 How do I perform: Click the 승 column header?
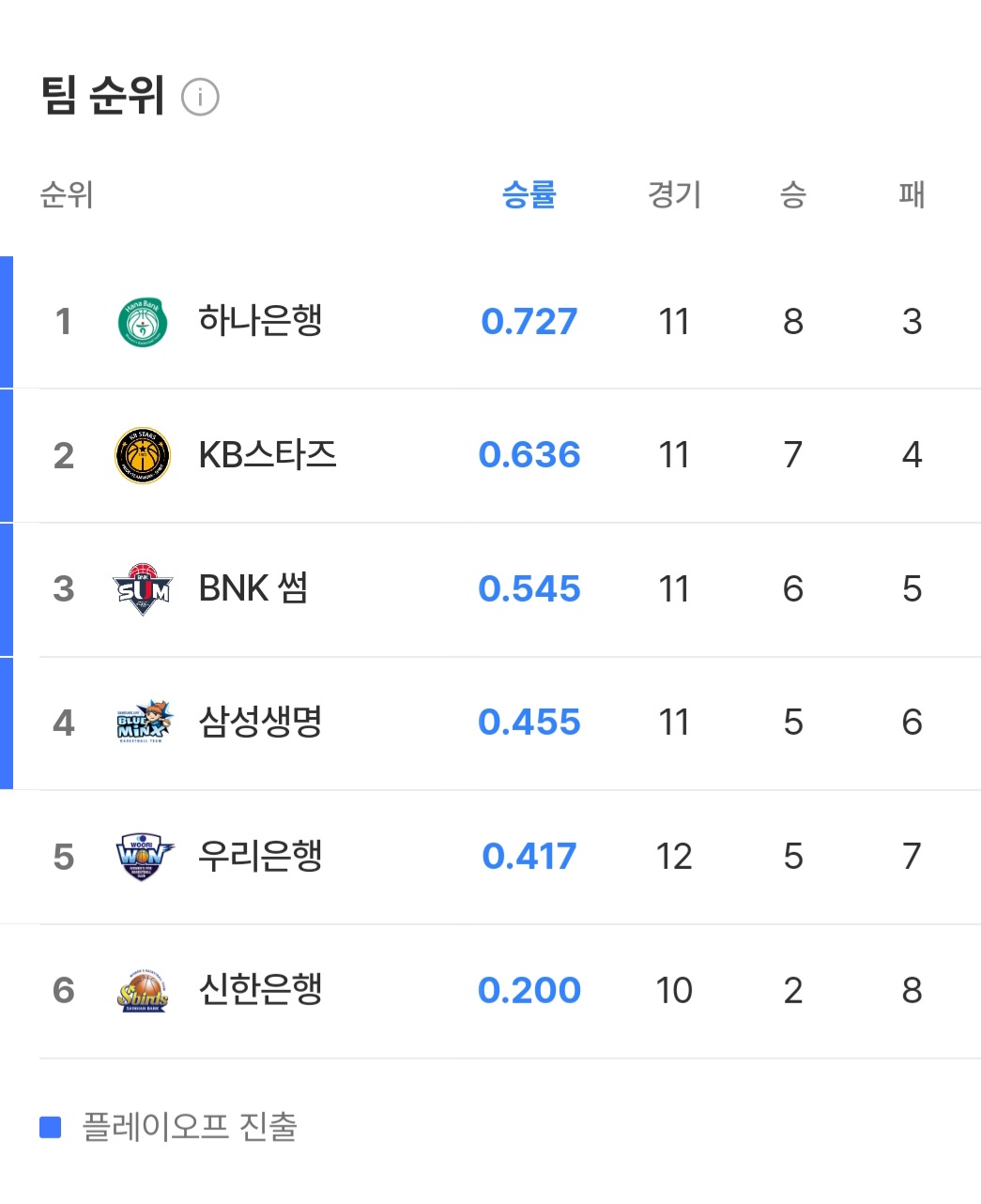(793, 194)
